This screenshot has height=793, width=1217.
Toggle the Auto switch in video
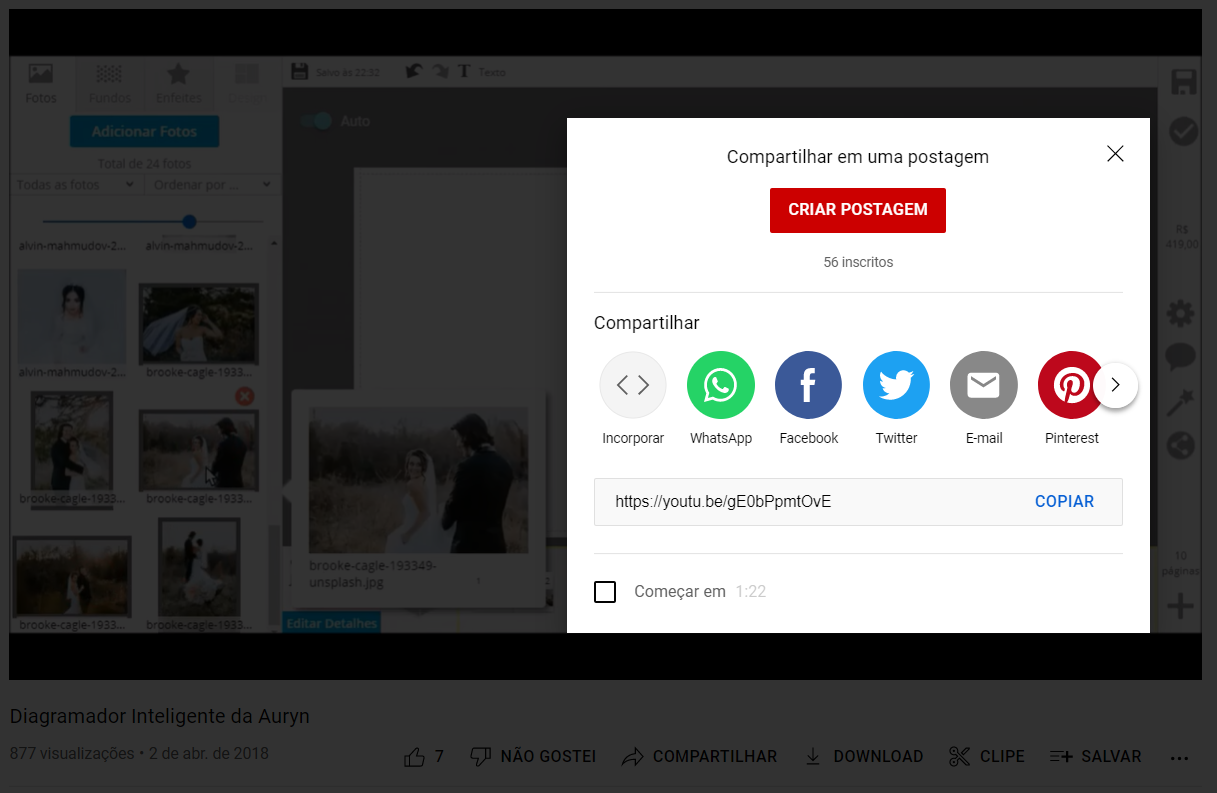pos(317,121)
